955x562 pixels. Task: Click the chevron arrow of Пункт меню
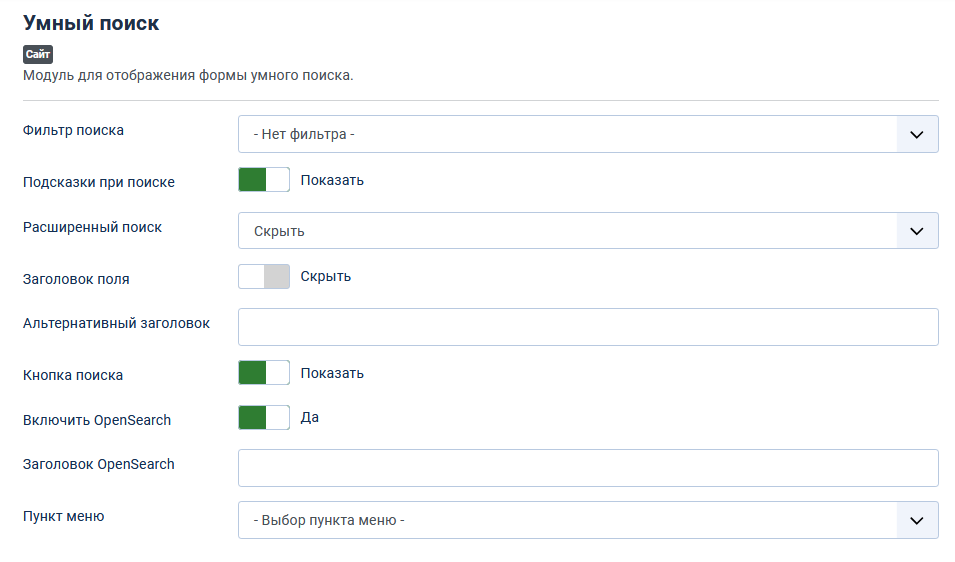coord(917,520)
